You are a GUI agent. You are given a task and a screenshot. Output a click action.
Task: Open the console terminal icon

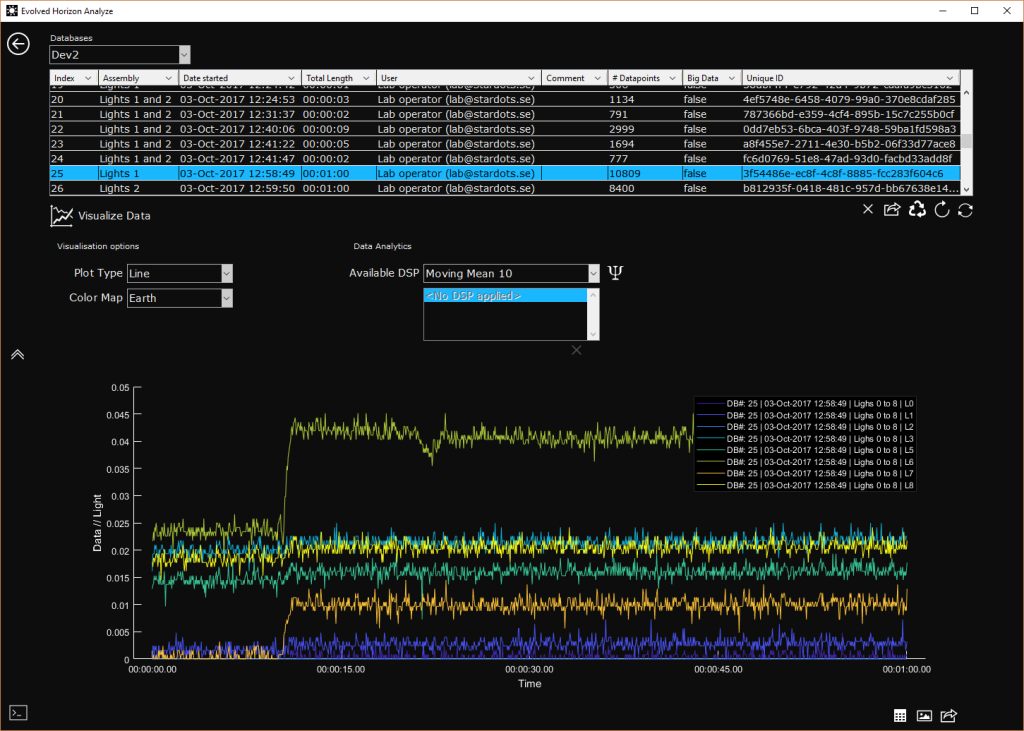tap(18, 712)
